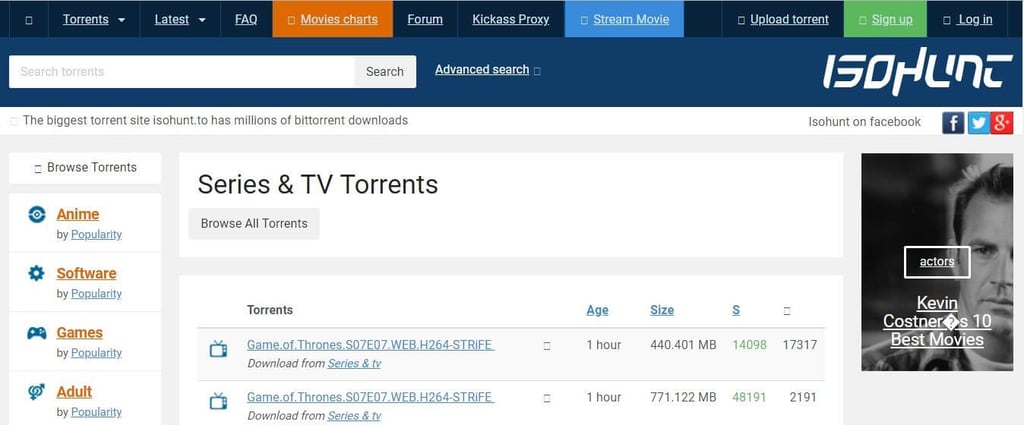Click the TV icon beside the 440.401 MB torrent
The image size is (1024, 425).
click(x=218, y=349)
